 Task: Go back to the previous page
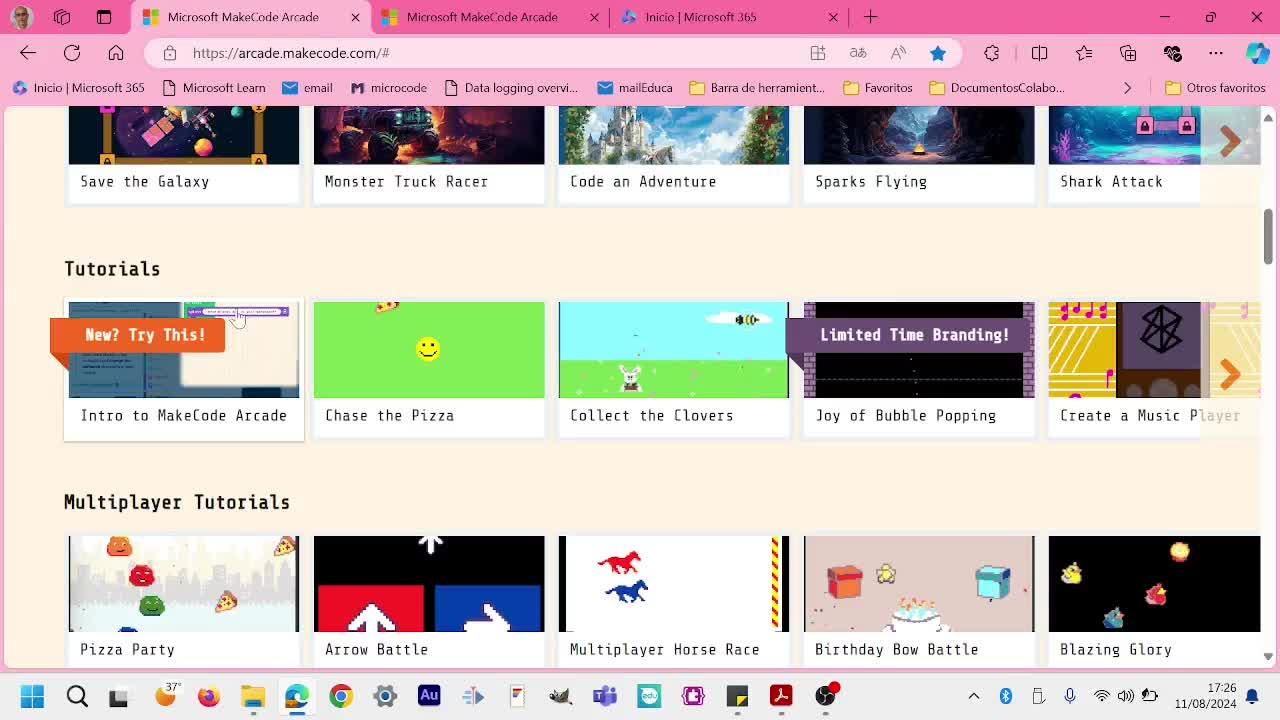click(x=28, y=53)
